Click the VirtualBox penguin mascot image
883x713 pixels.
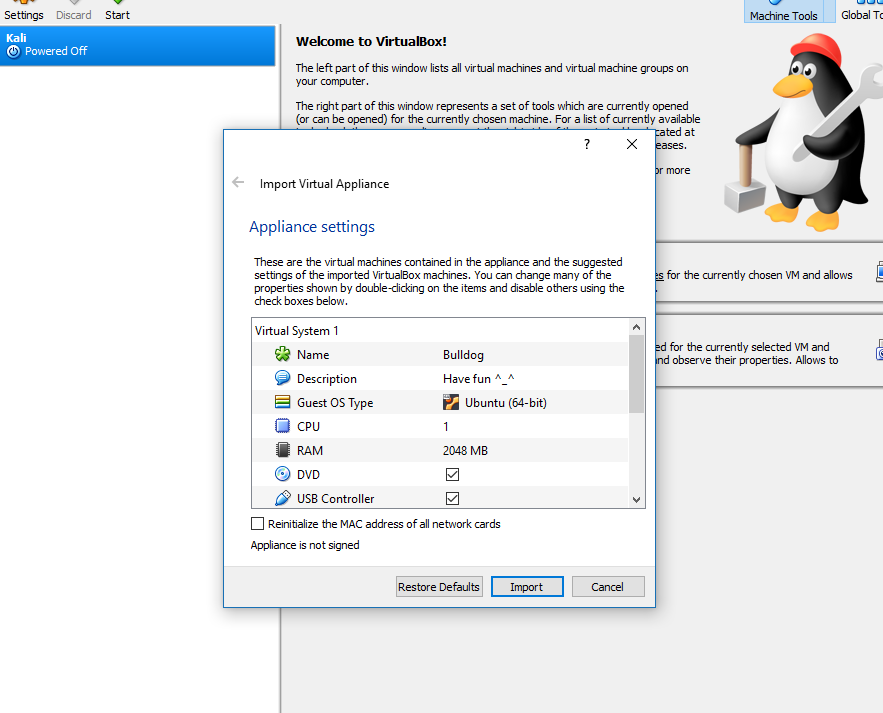[x=804, y=132]
